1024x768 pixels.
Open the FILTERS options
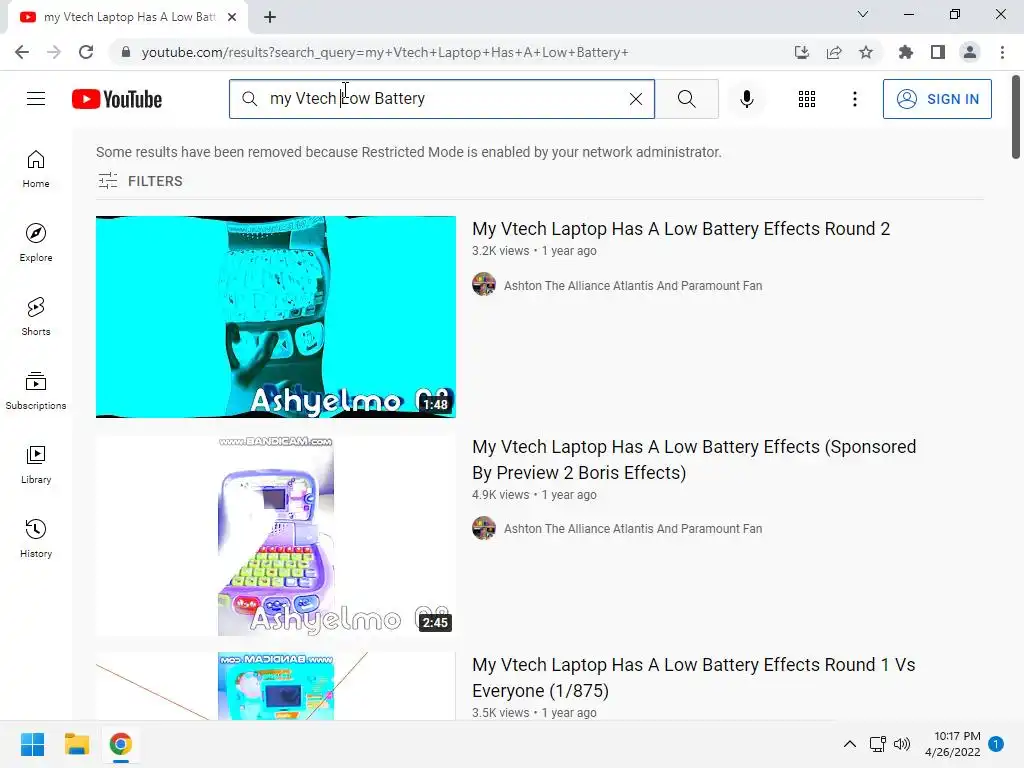coord(140,181)
